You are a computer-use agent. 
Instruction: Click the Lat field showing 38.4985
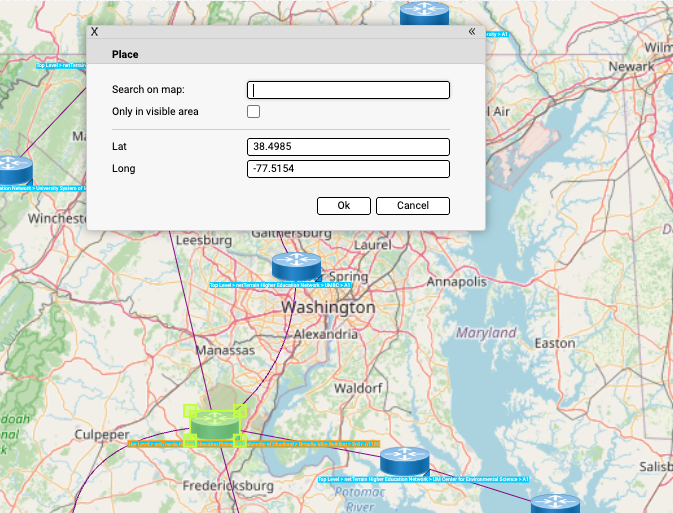coord(348,147)
